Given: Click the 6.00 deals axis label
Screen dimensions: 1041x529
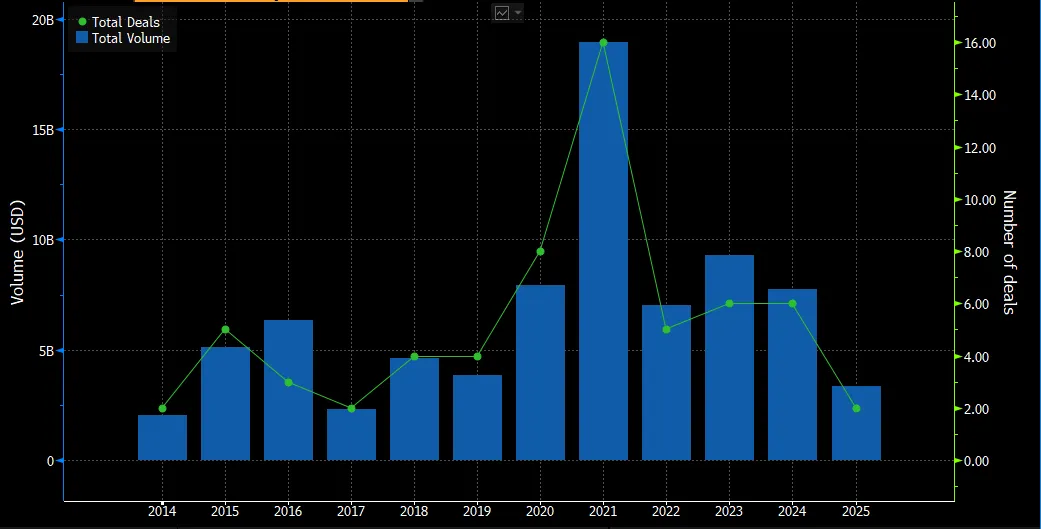Looking at the screenshot, I should 977,304.
